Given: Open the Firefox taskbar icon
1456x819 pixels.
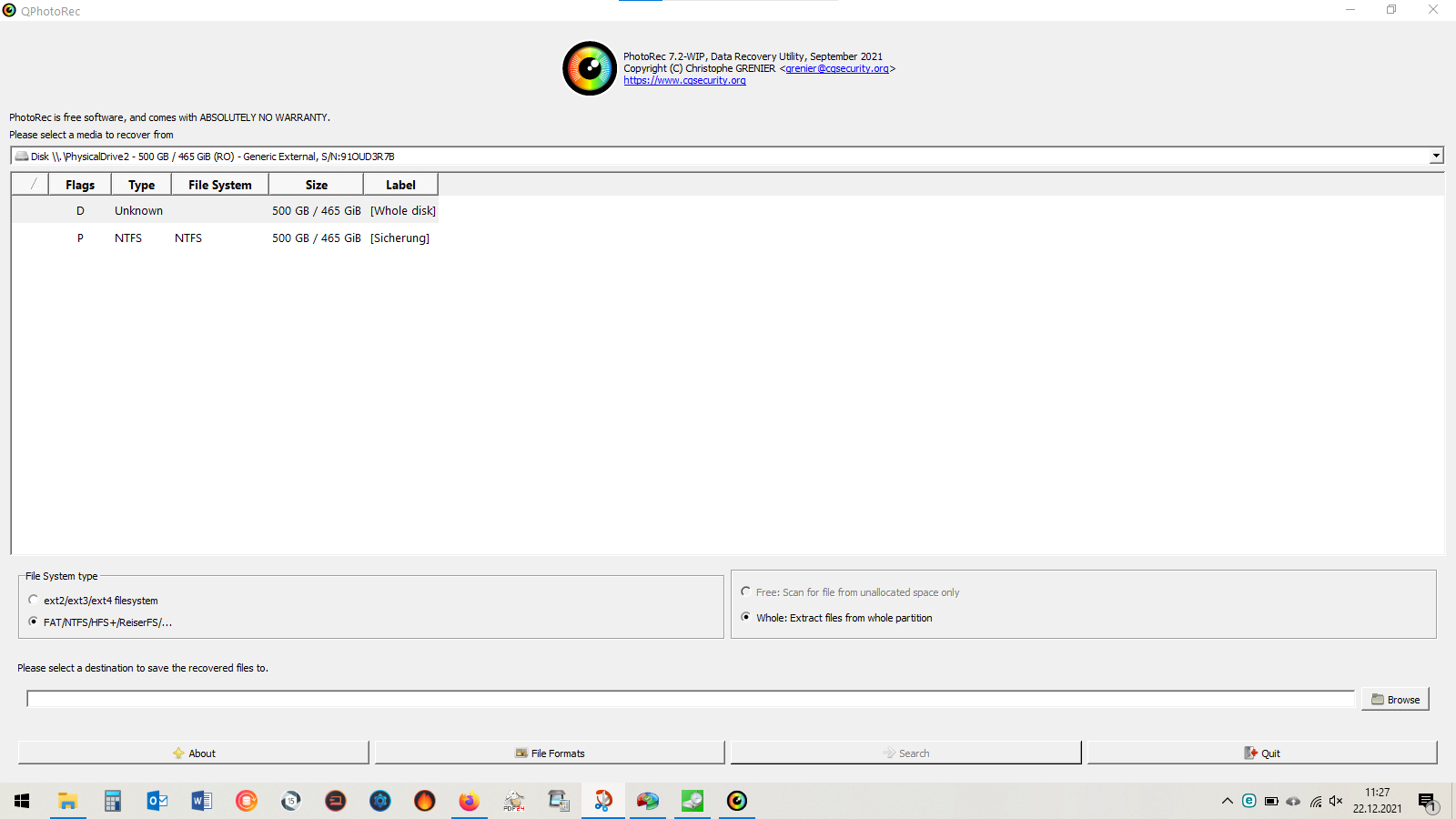Looking at the screenshot, I should (469, 801).
